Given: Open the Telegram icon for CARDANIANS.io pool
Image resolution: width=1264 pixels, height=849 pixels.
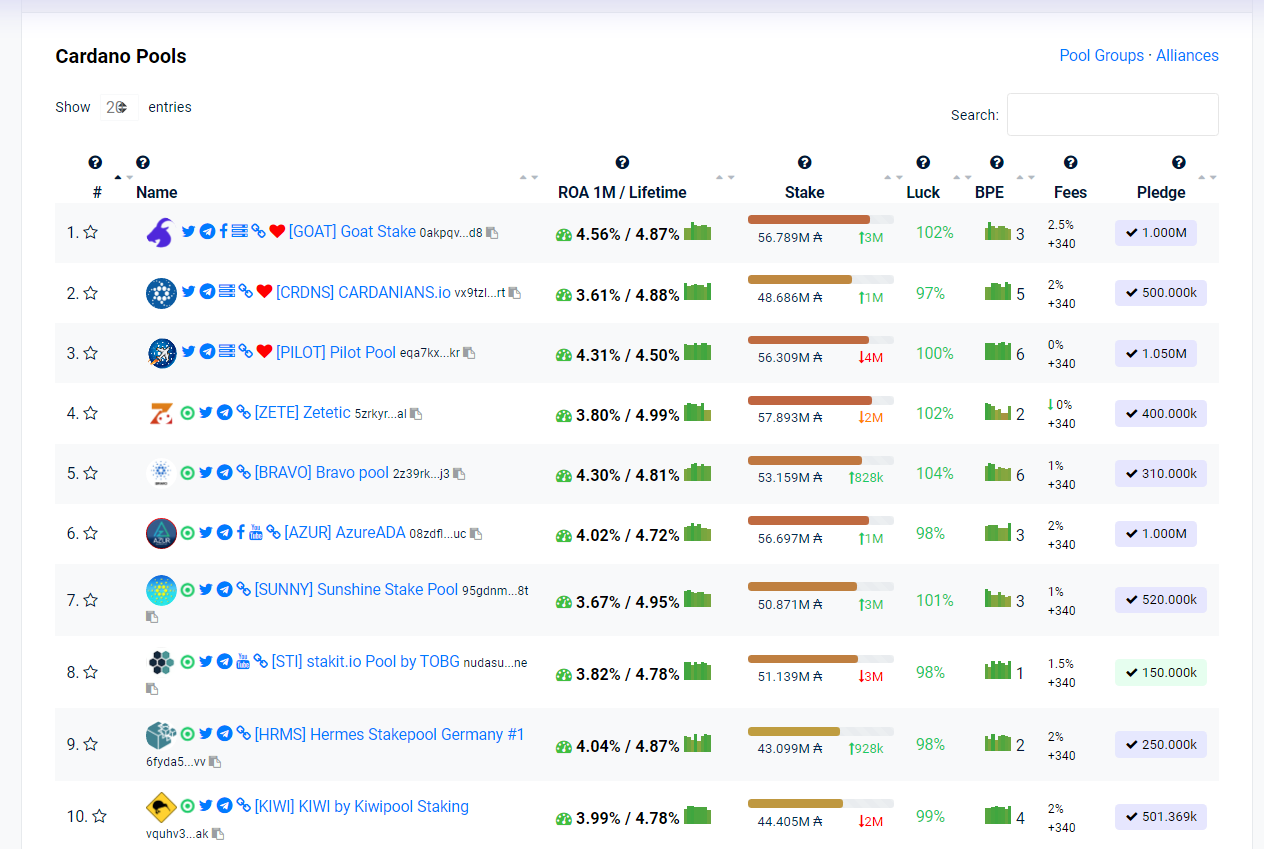Looking at the screenshot, I should click(x=207, y=292).
